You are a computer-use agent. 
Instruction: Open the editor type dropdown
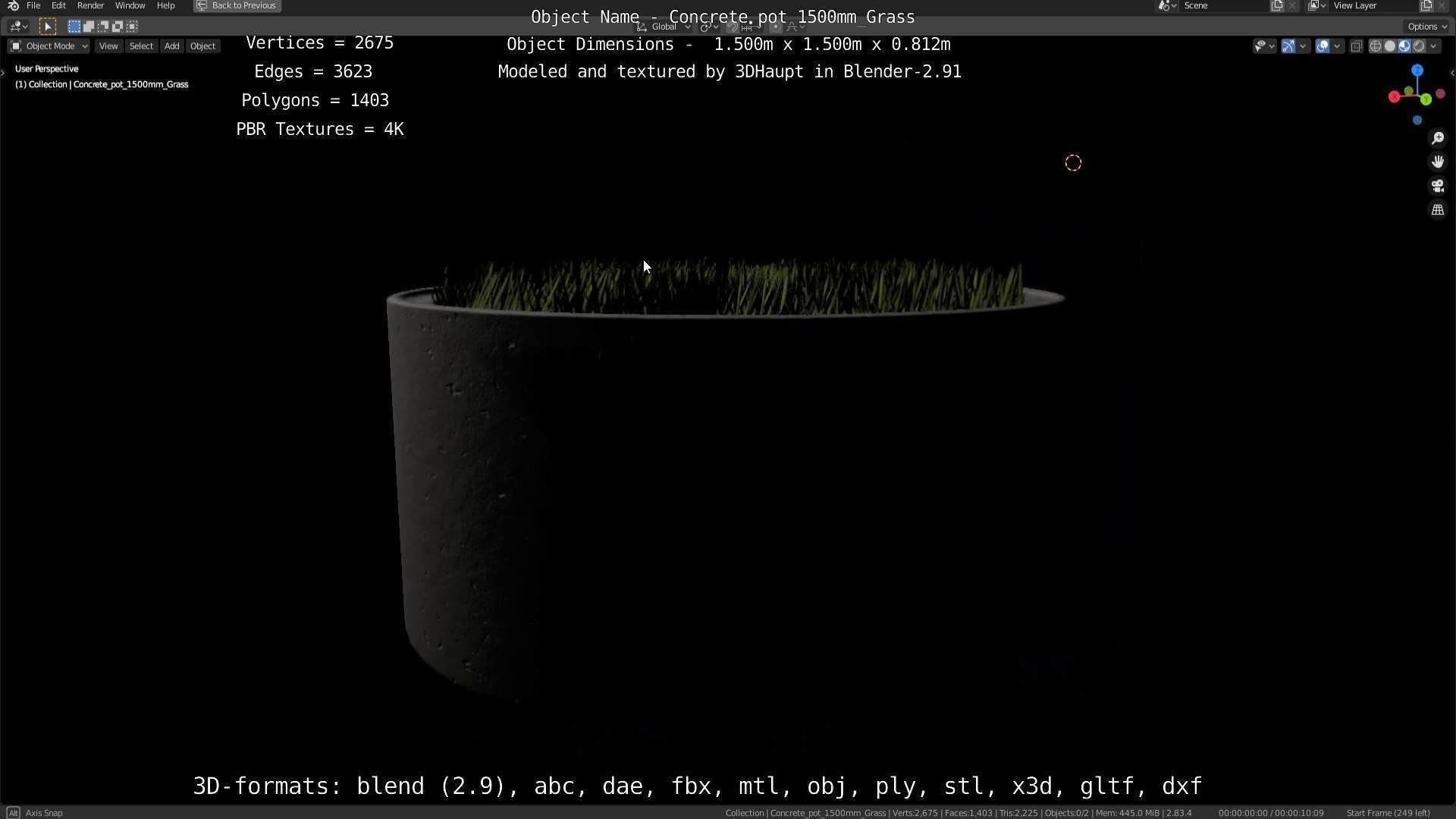(18, 27)
